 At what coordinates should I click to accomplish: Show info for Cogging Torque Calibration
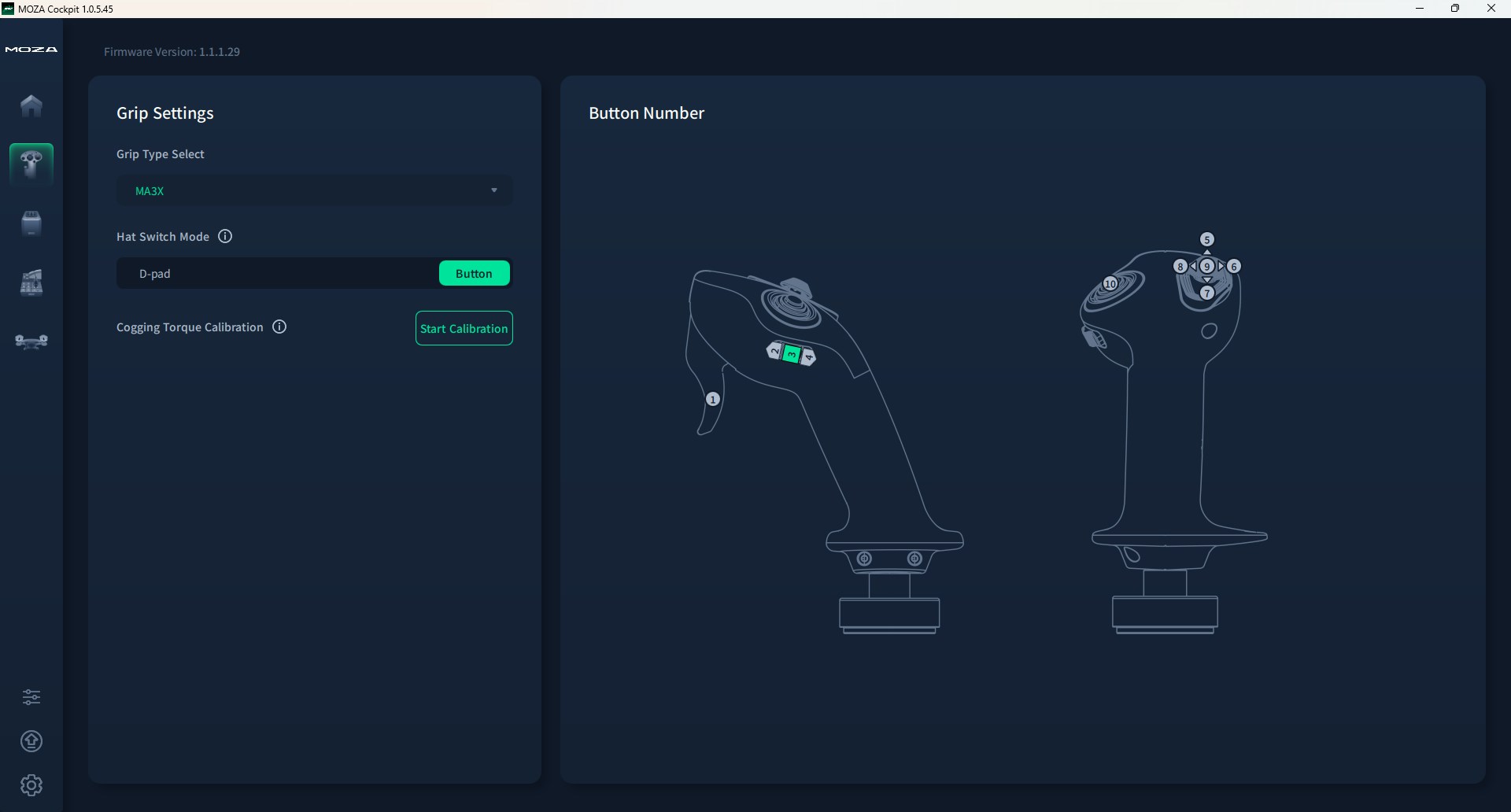pyautogui.click(x=279, y=327)
